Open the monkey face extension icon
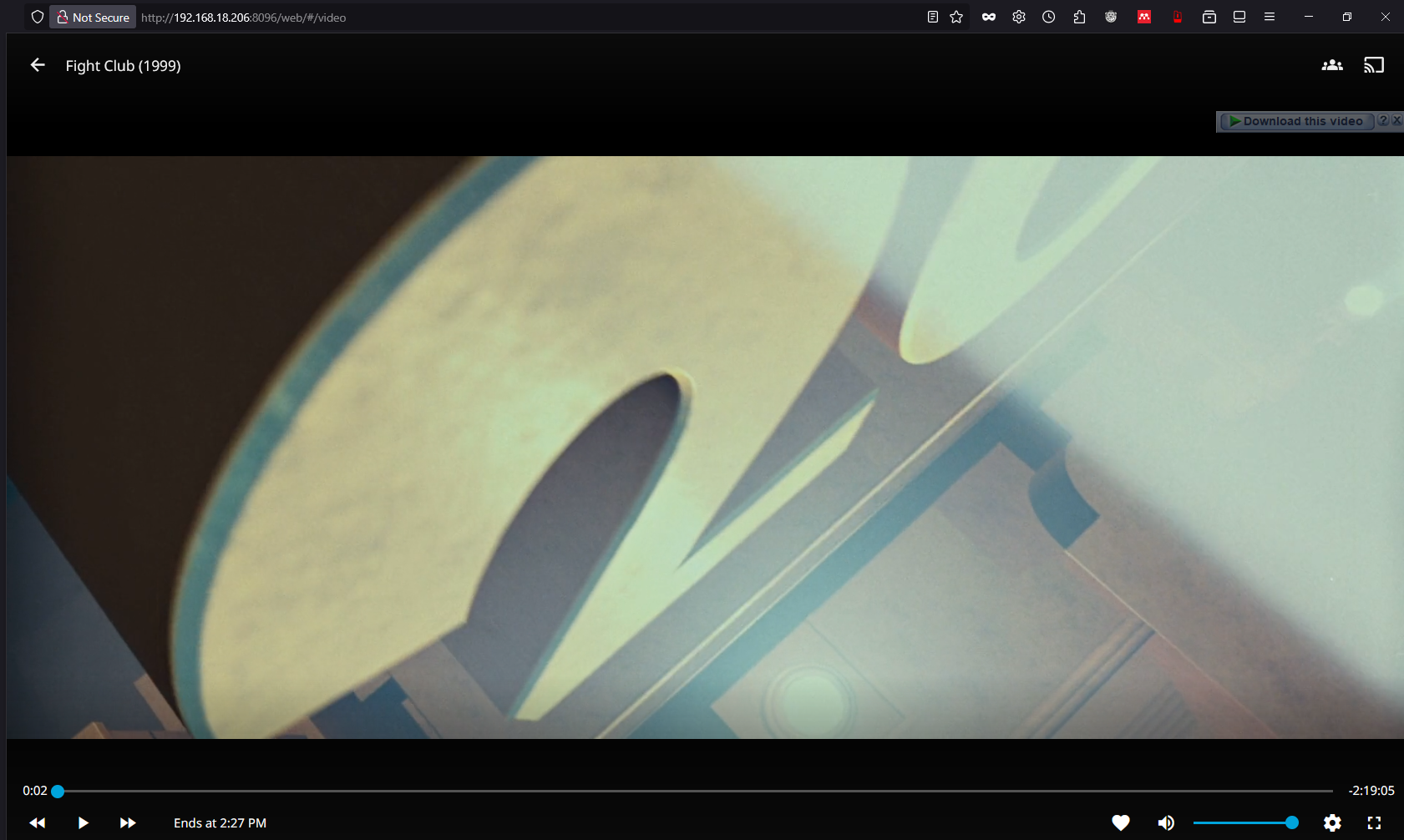 pyautogui.click(x=1111, y=17)
